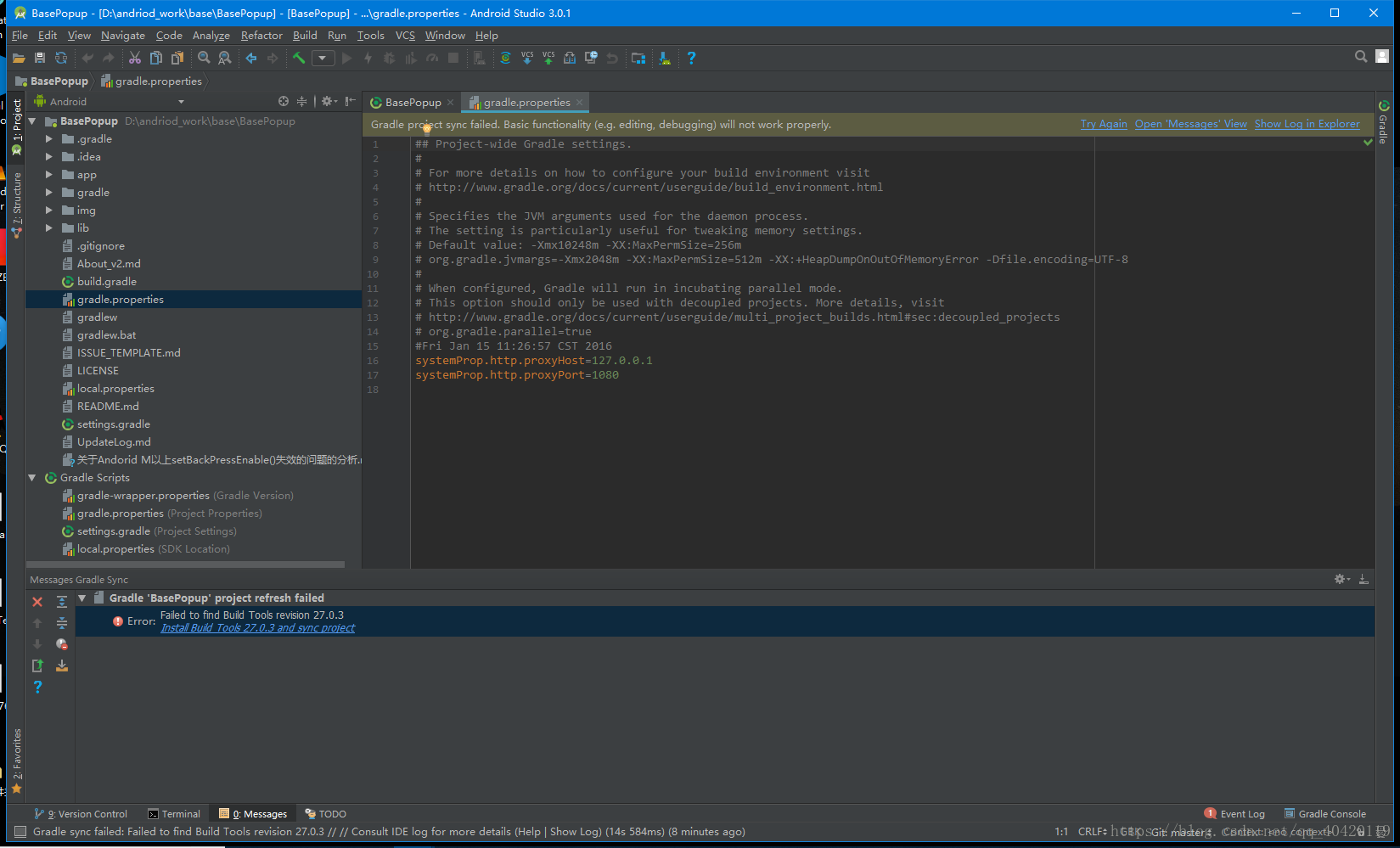
Task: Collapse the BasePopup root tree node
Action: click(32, 121)
